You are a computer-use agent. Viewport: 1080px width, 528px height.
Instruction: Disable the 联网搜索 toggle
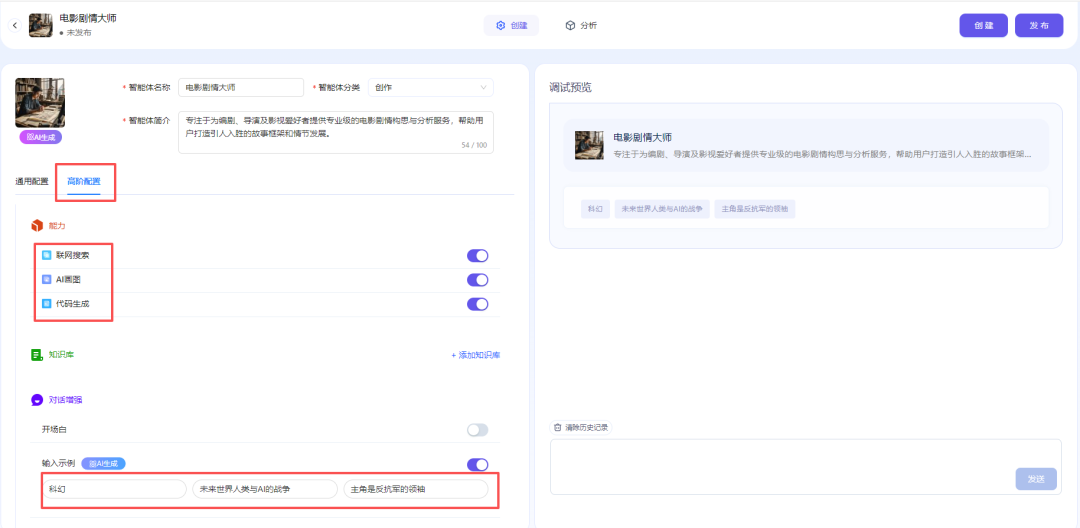coord(477,255)
